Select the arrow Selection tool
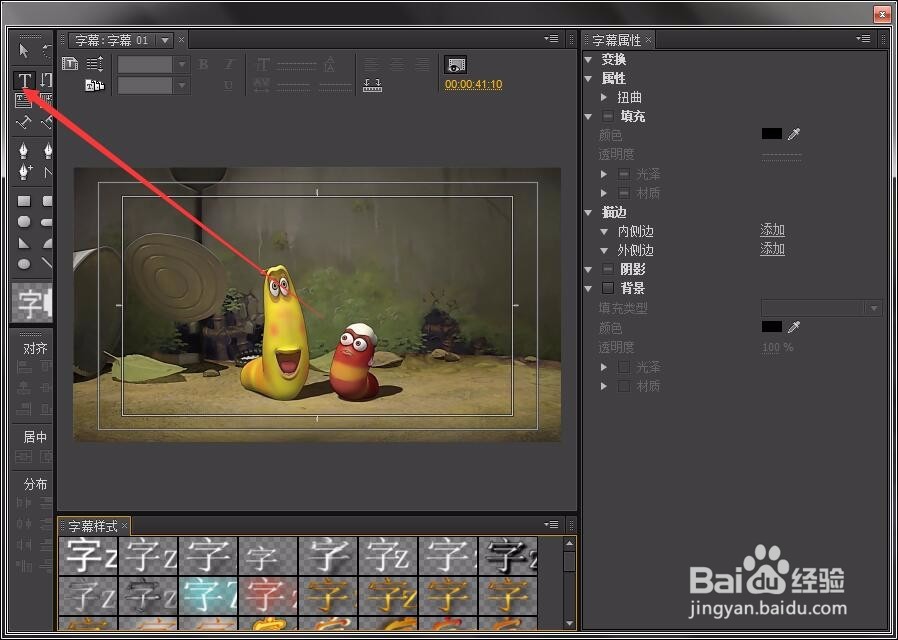The width and height of the screenshot is (898, 640). [x=23, y=51]
